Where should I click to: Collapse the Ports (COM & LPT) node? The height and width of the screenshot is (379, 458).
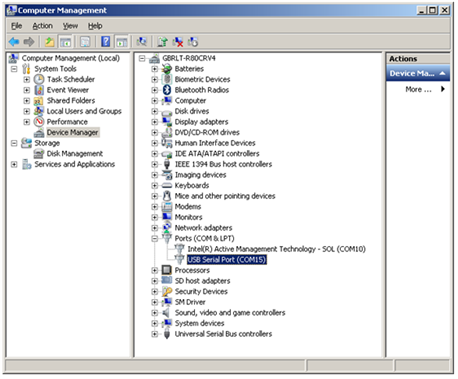(154, 238)
